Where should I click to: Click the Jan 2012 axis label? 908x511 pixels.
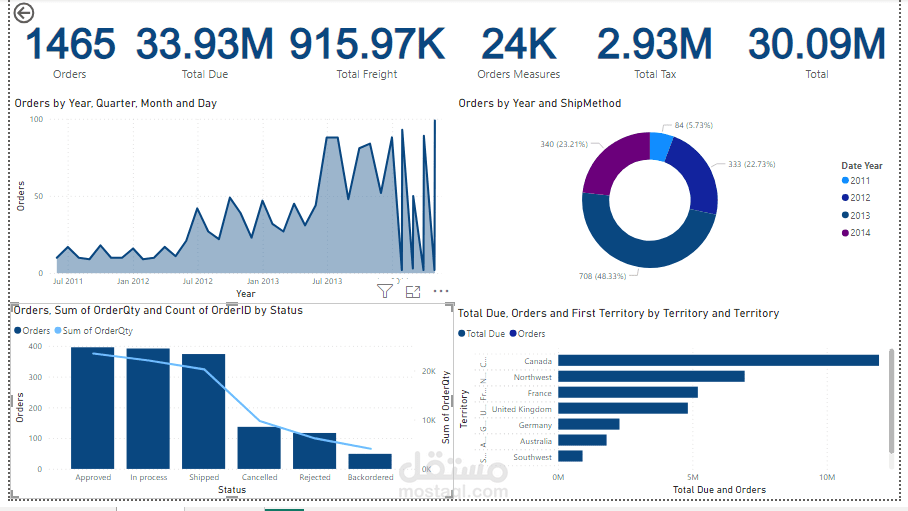[x=133, y=281]
